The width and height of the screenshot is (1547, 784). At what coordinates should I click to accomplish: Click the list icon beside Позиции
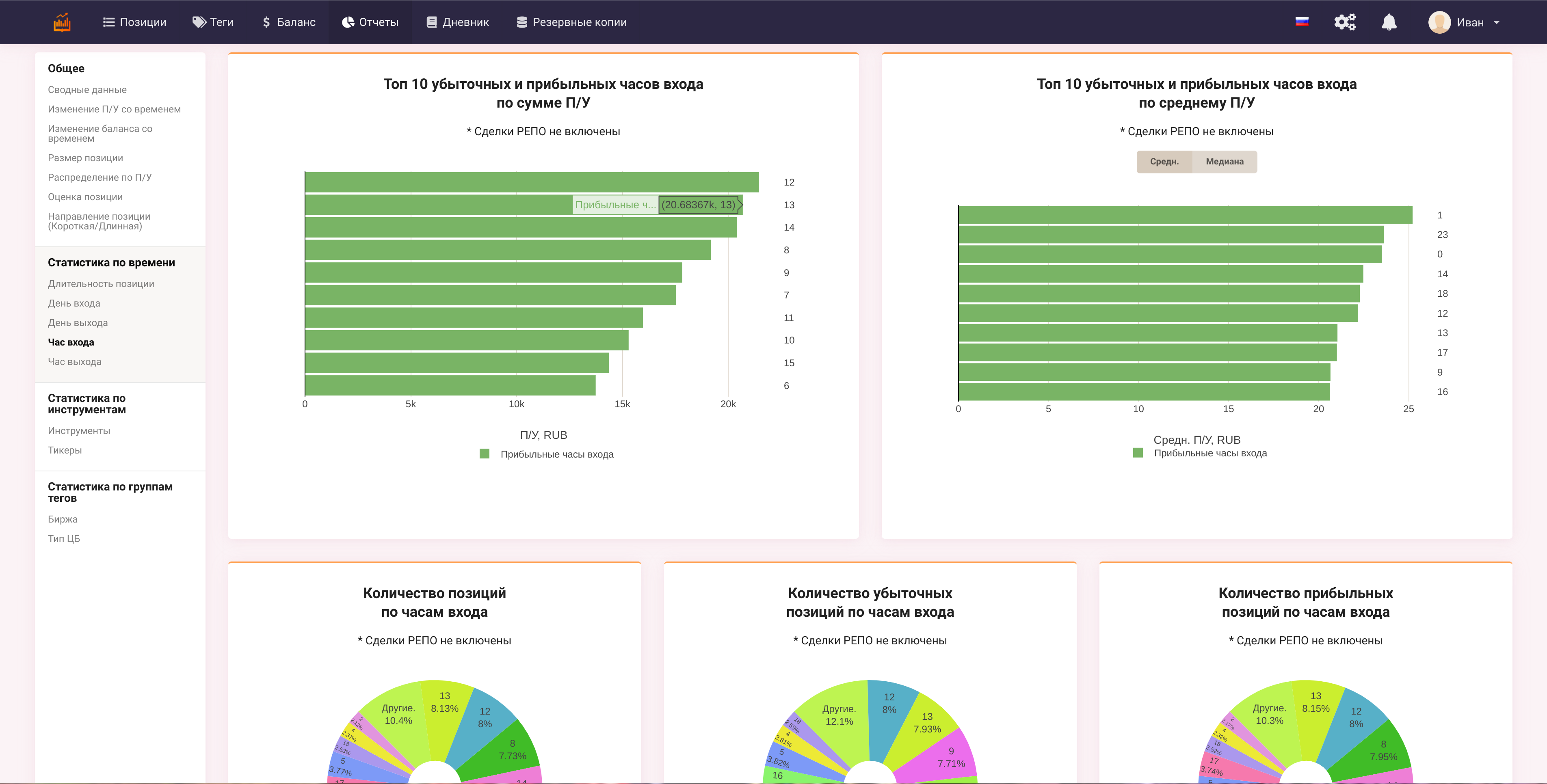coord(109,22)
